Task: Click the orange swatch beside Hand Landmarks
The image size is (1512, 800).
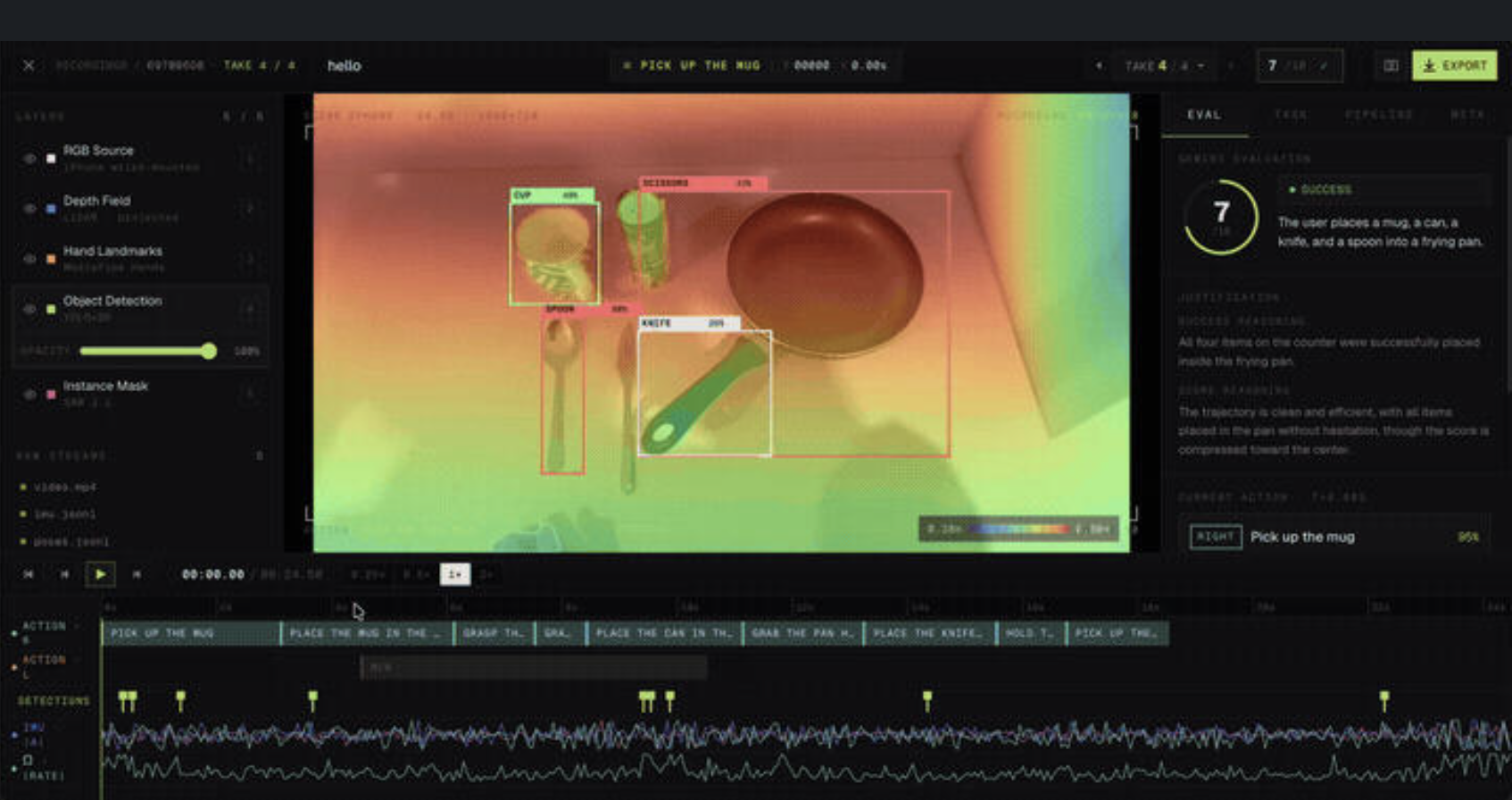Action: [51, 258]
